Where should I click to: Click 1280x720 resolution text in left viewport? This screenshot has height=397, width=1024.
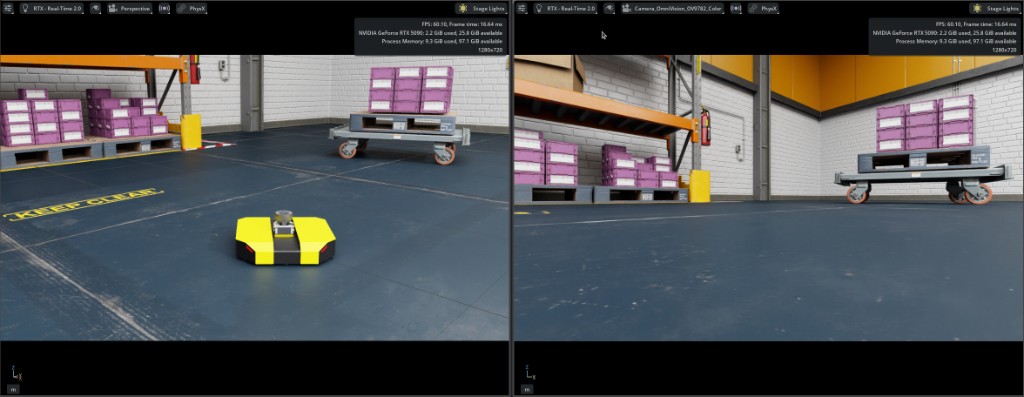click(491, 50)
